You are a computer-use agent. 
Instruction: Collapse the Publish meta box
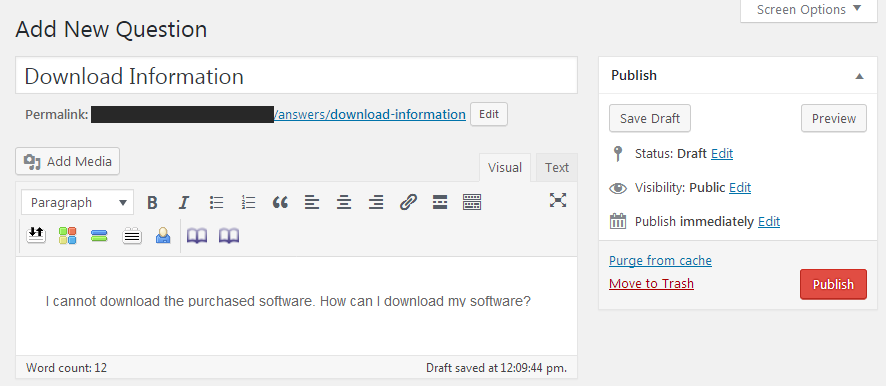pyautogui.click(x=859, y=76)
